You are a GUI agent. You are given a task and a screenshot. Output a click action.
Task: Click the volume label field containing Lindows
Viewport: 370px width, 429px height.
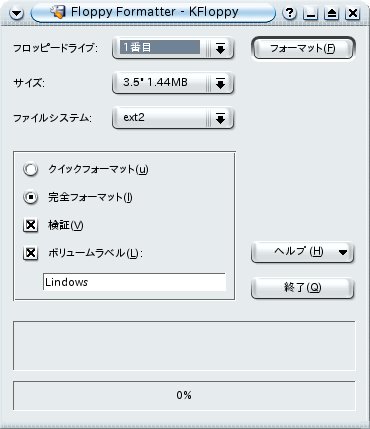click(134, 282)
